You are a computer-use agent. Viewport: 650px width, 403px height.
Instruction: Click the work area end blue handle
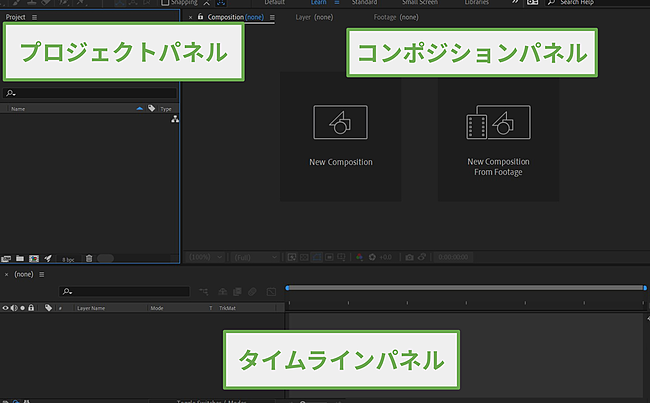coord(645,288)
